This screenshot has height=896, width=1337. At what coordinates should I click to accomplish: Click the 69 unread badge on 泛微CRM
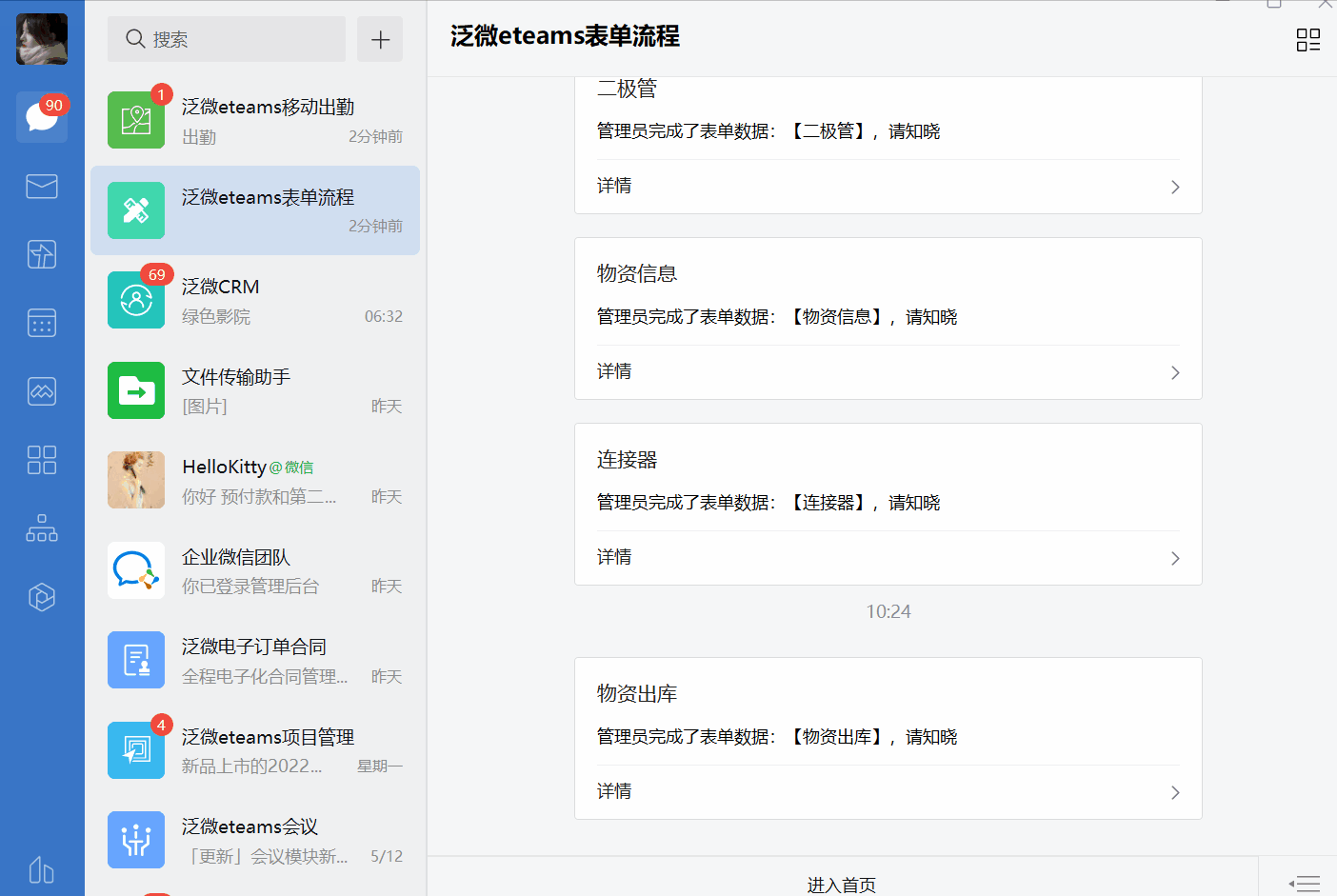157,274
